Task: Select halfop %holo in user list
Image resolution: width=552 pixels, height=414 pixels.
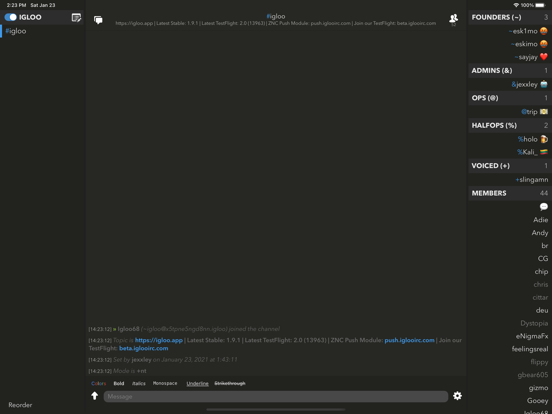Action: click(x=533, y=139)
